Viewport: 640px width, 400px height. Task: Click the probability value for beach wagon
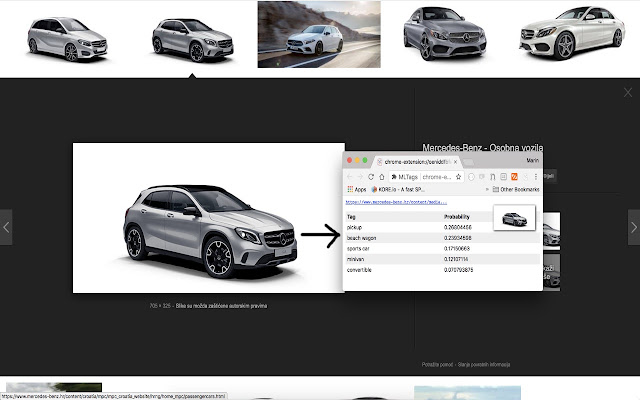(458, 238)
